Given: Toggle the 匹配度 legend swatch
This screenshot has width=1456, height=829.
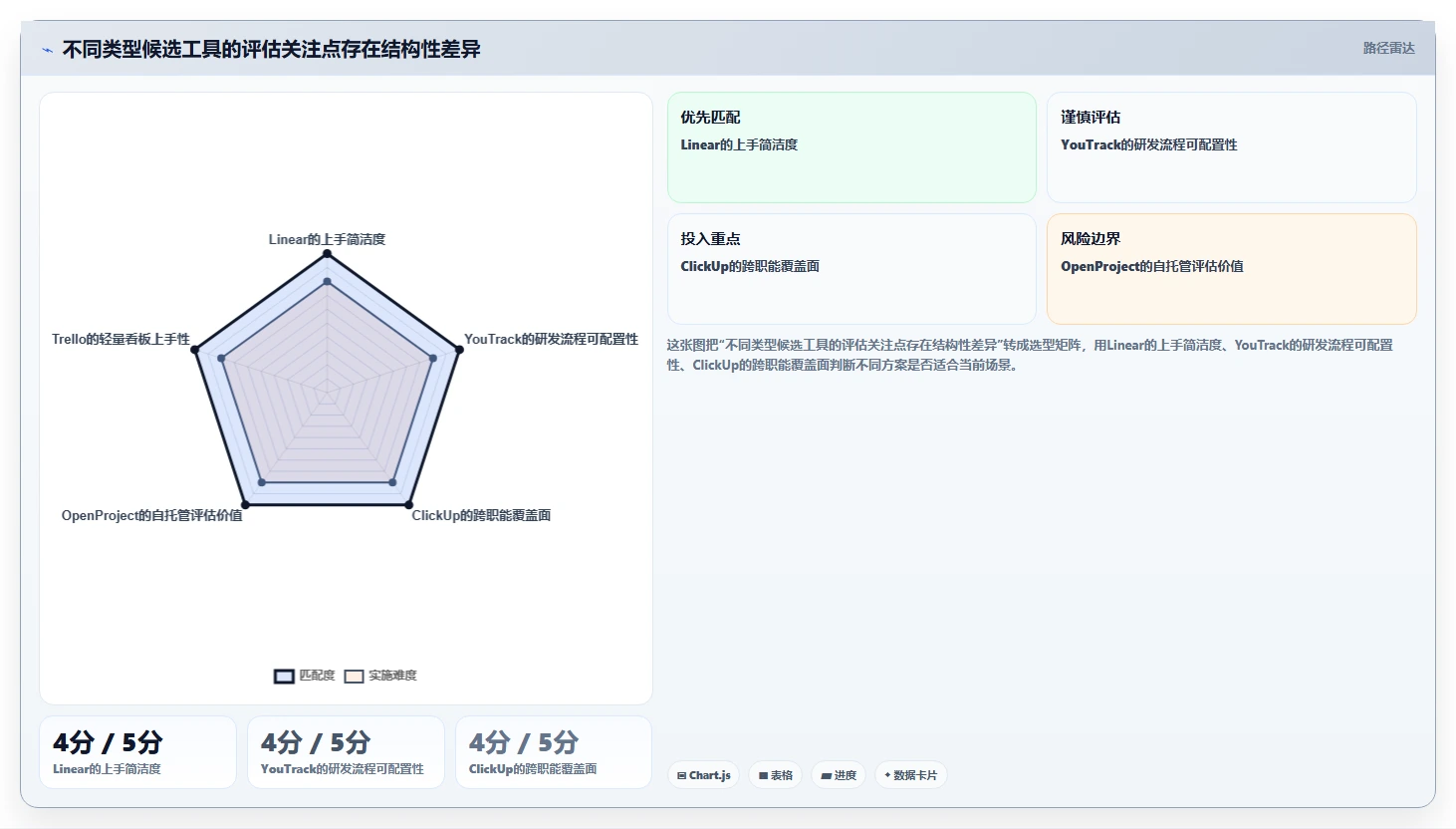Looking at the screenshot, I should coord(284,677).
